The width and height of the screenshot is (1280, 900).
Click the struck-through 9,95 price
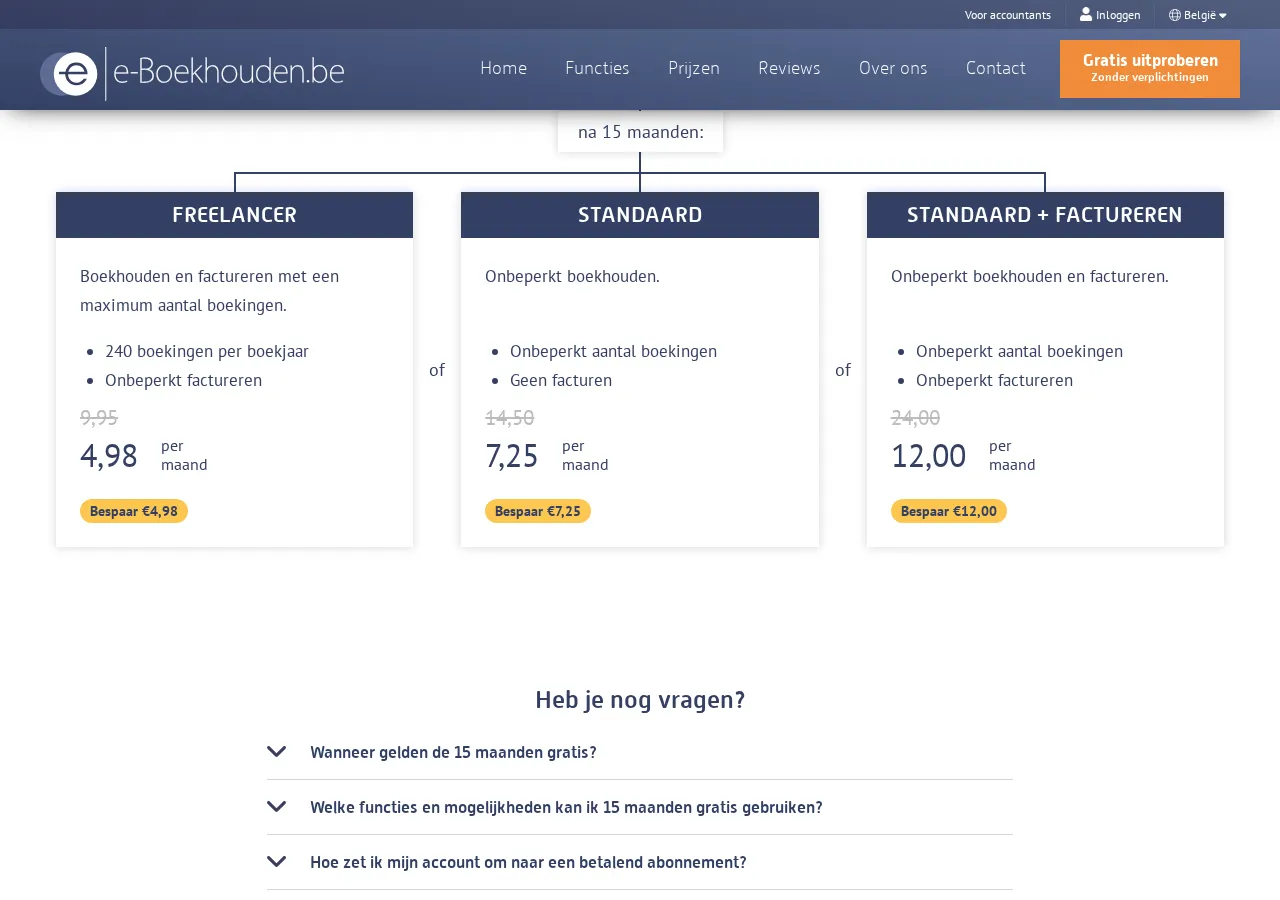tap(99, 418)
